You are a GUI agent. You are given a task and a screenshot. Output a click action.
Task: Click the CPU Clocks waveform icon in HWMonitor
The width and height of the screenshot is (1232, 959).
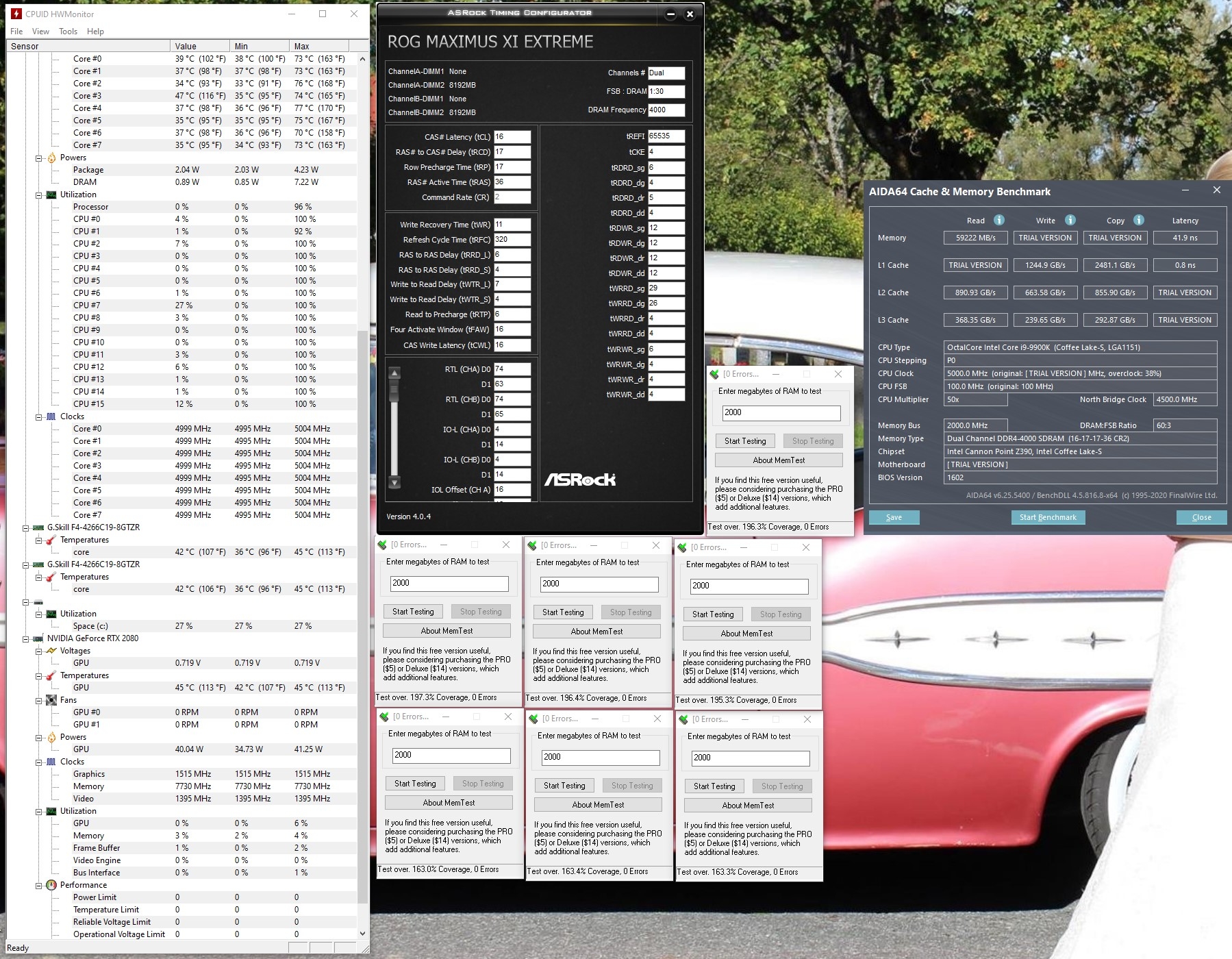click(51, 416)
